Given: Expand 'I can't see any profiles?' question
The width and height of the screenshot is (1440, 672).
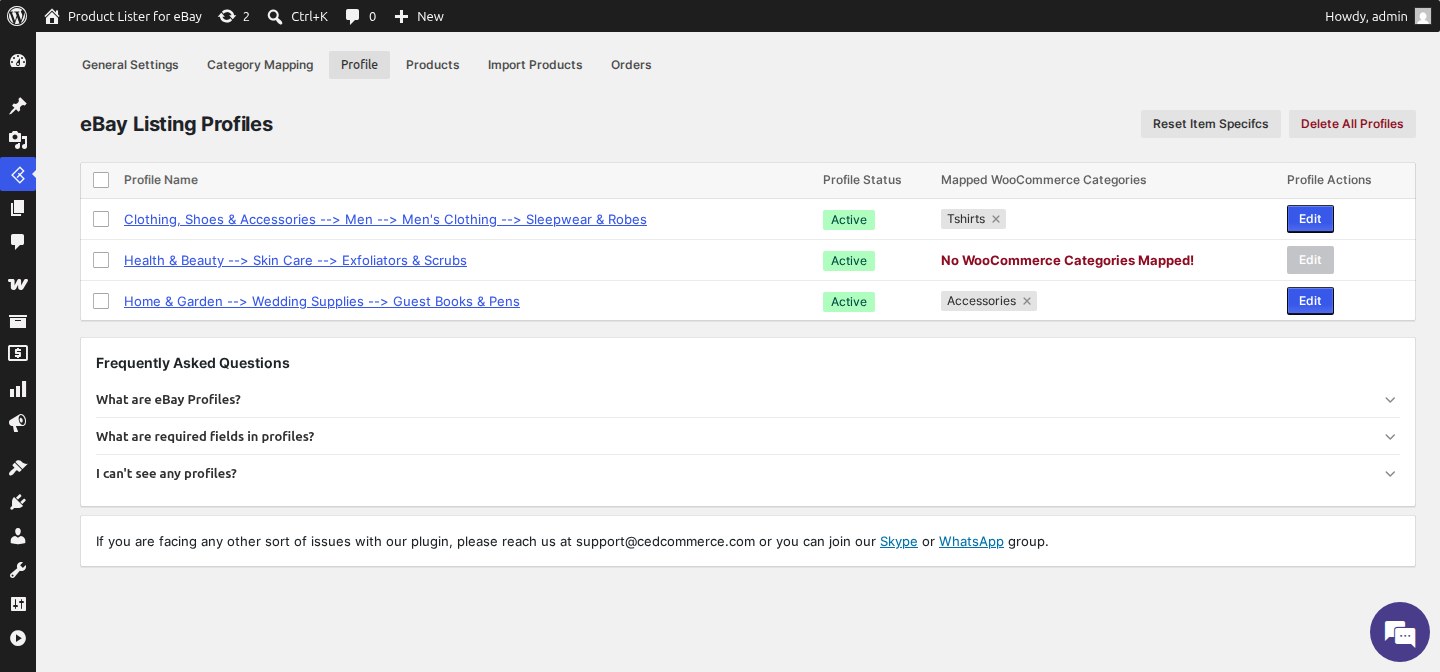Looking at the screenshot, I should pos(748,473).
